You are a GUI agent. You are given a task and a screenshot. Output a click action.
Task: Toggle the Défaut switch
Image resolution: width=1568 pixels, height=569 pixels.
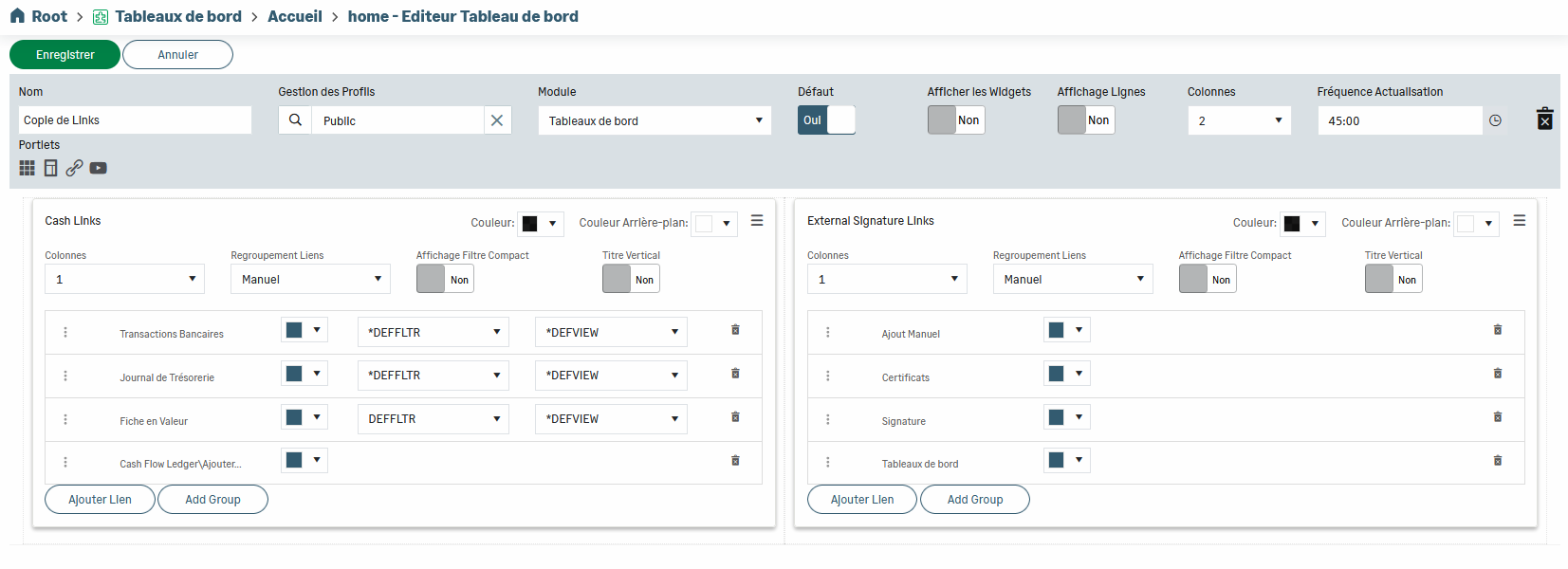pos(826,120)
